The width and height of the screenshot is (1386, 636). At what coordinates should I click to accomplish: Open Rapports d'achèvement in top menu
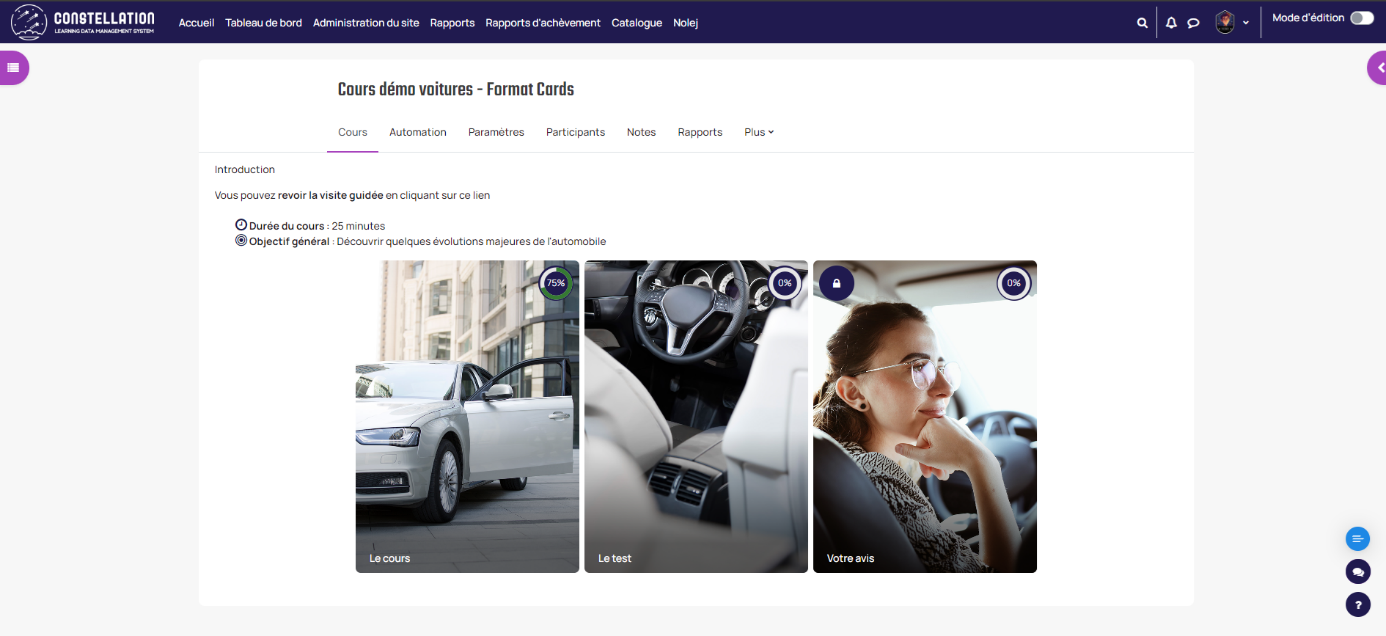(x=543, y=23)
